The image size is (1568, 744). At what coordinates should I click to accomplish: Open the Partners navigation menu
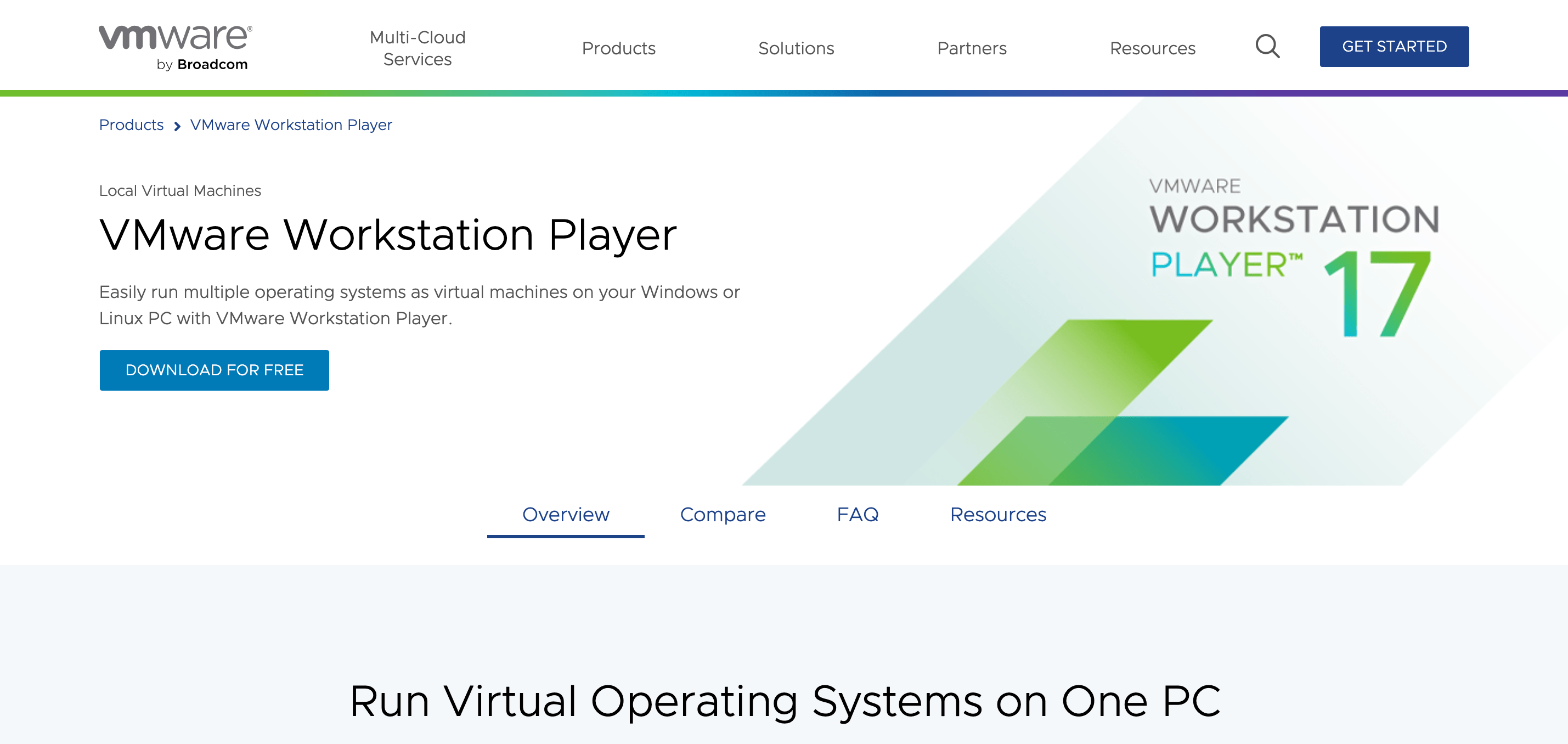[x=972, y=48]
